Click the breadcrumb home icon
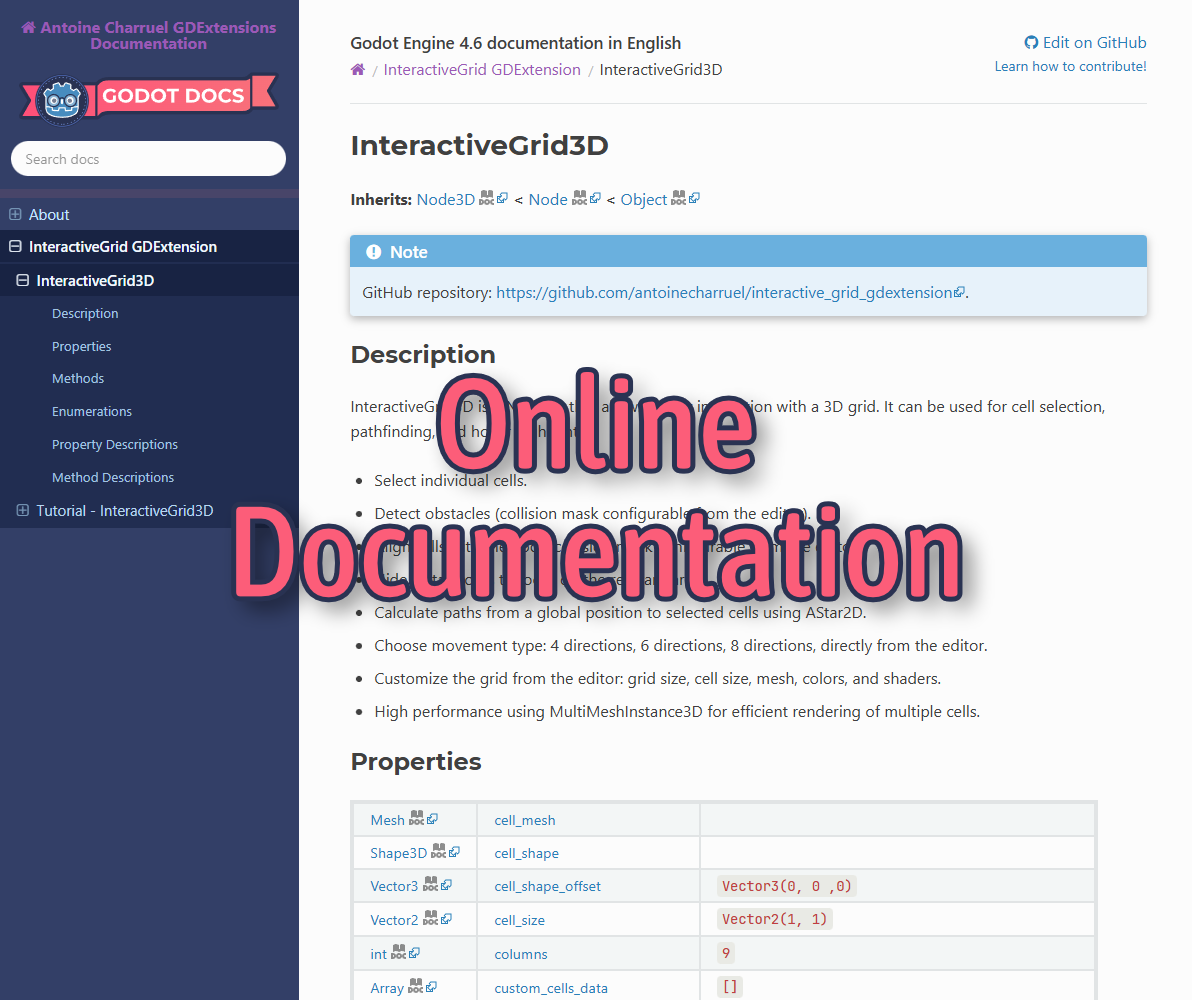The height and width of the screenshot is (1000, 1192). click(x=358, y=70)
